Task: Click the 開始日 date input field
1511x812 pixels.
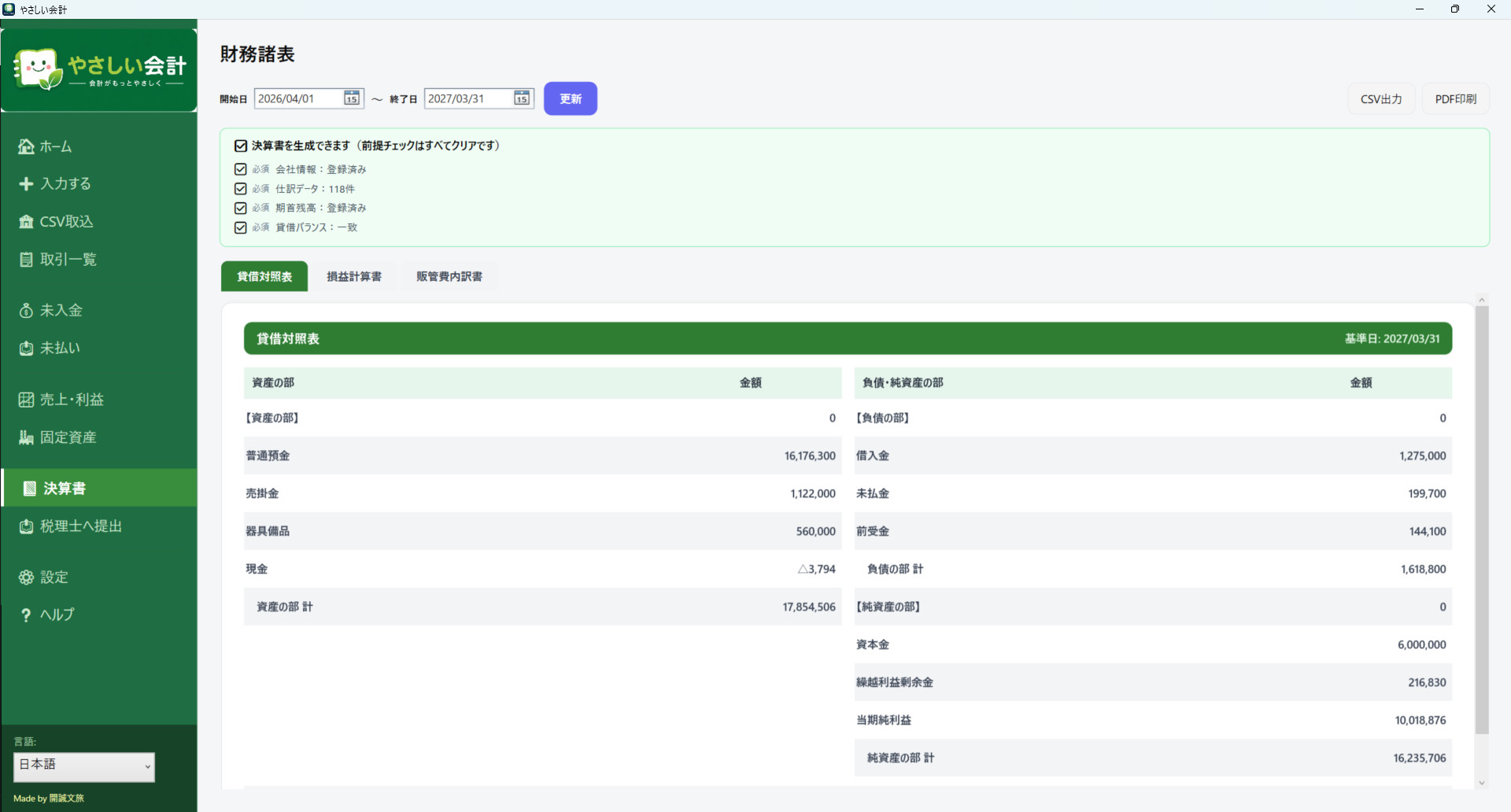Action: point(308,98)
